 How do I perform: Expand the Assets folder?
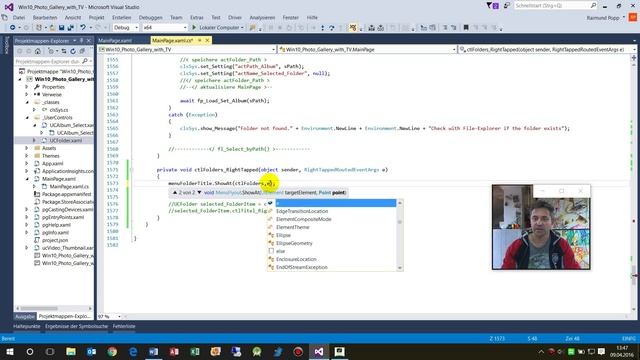27,148
